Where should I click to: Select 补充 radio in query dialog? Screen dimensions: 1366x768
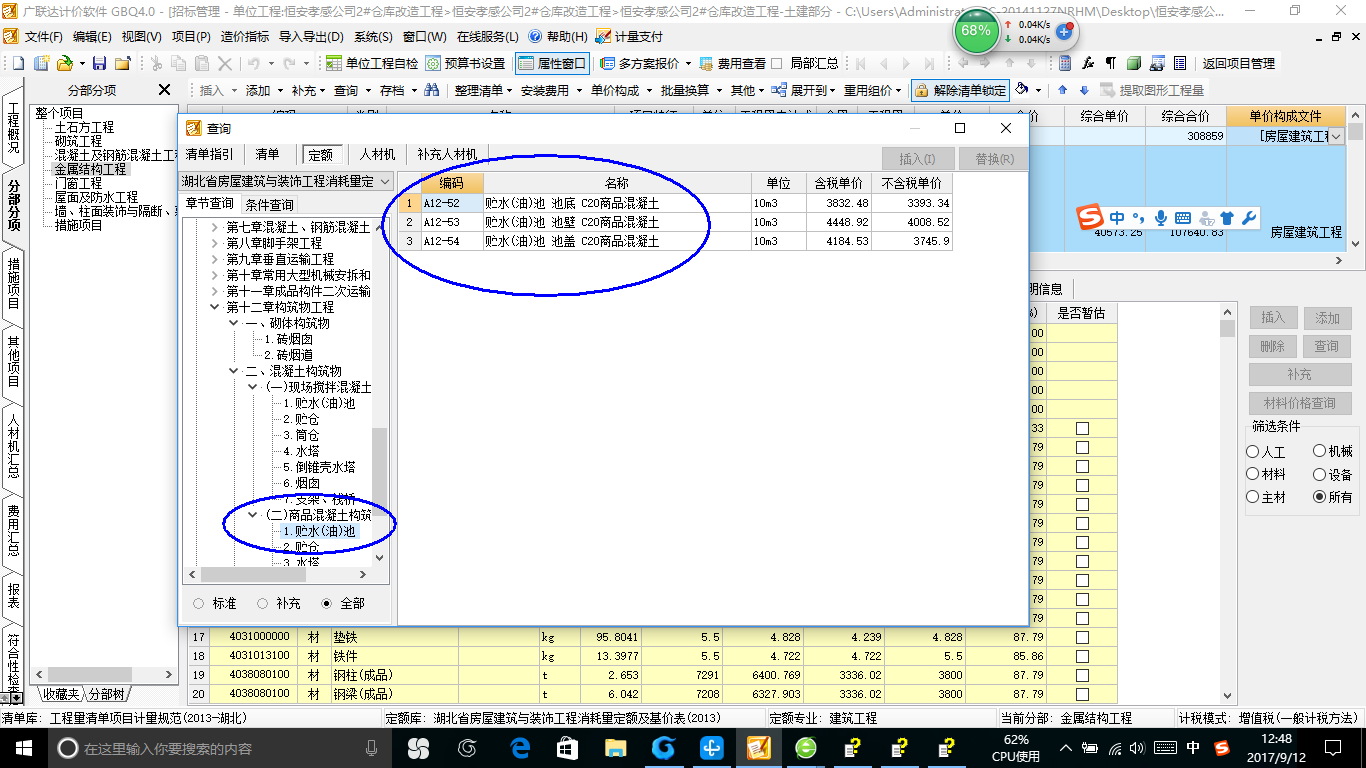[263, 603]
